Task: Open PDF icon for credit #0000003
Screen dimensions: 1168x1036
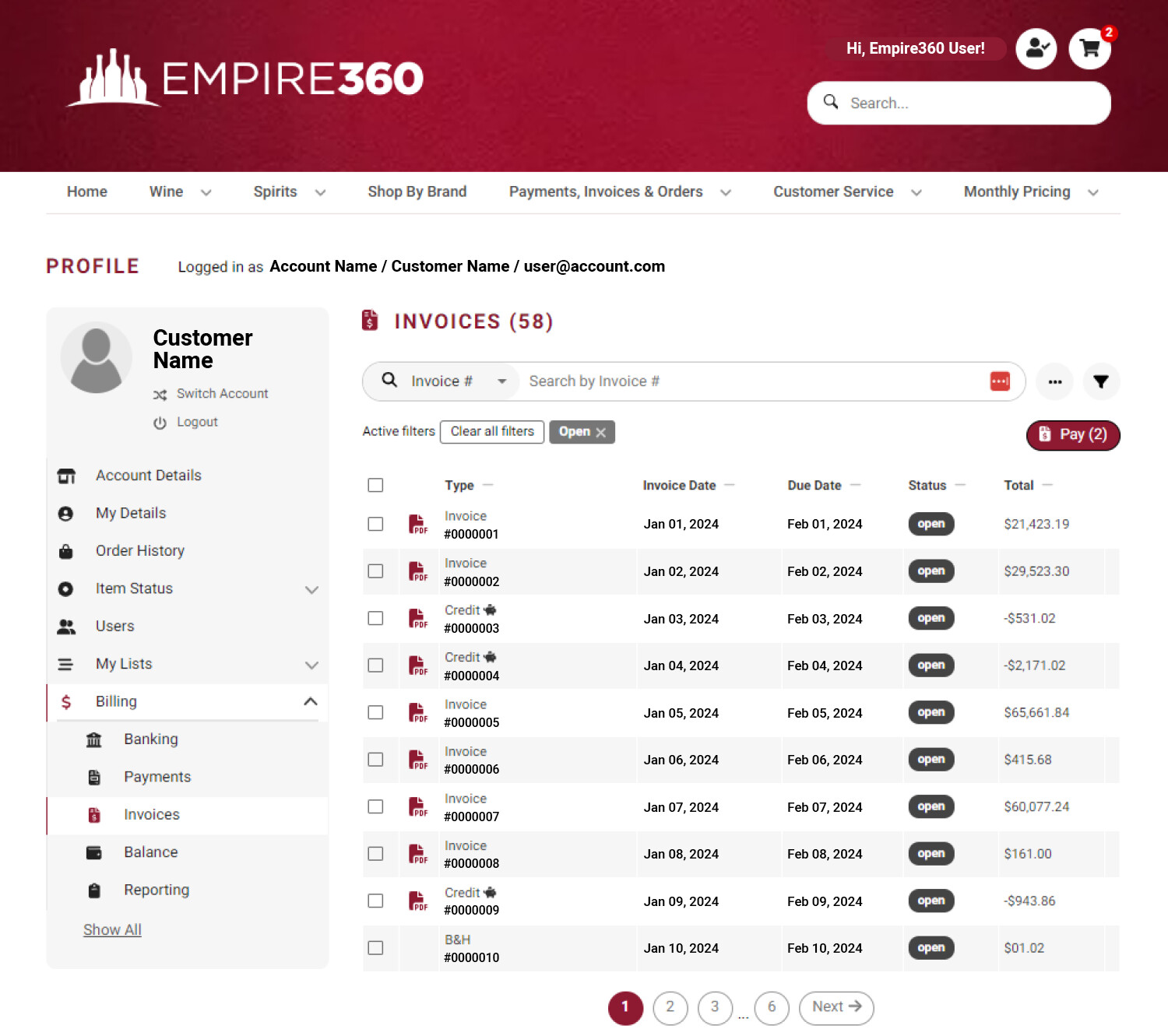Action: click(x=418, y=619)
